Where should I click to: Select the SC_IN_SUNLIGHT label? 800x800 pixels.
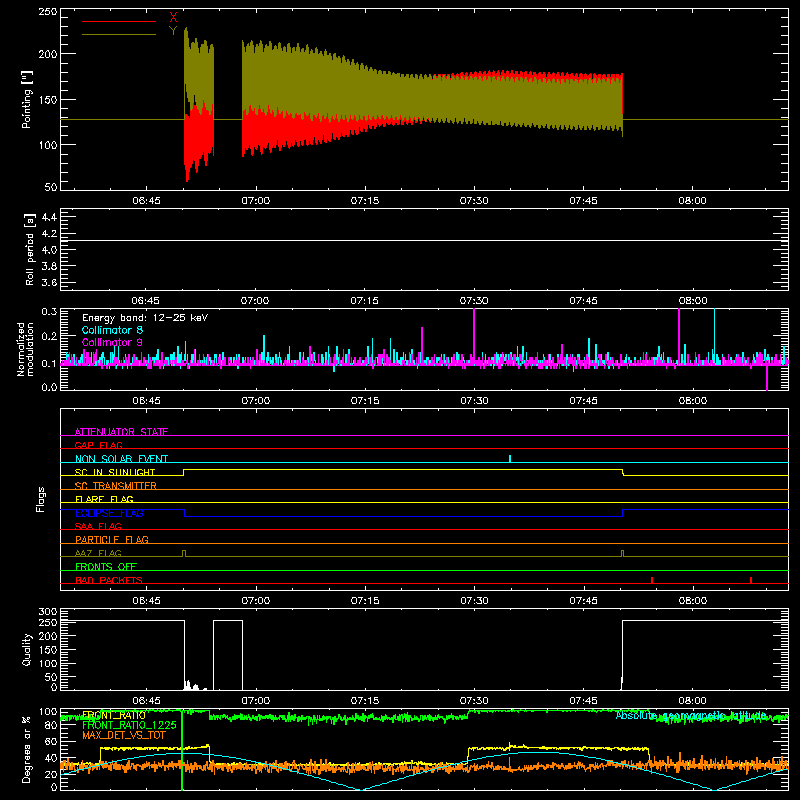(x=115, y=472)
